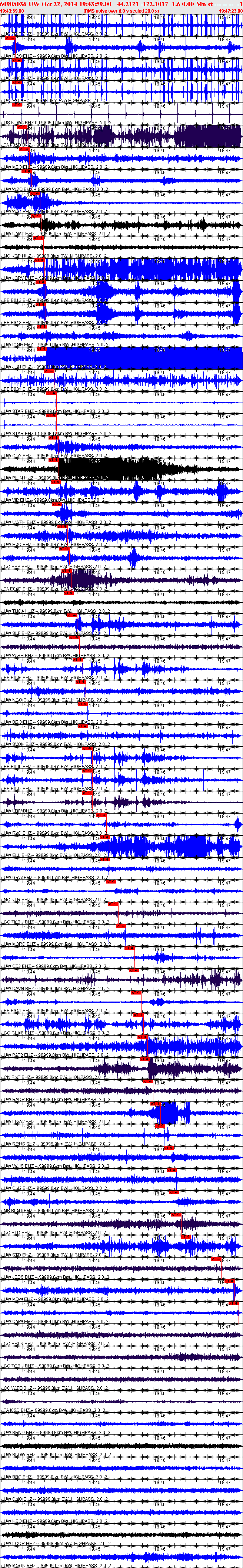Viewport: 243px width, 1568px height.
Task: Click the CC SEP EHZ trace label
Action: click(x=56, y=567)
